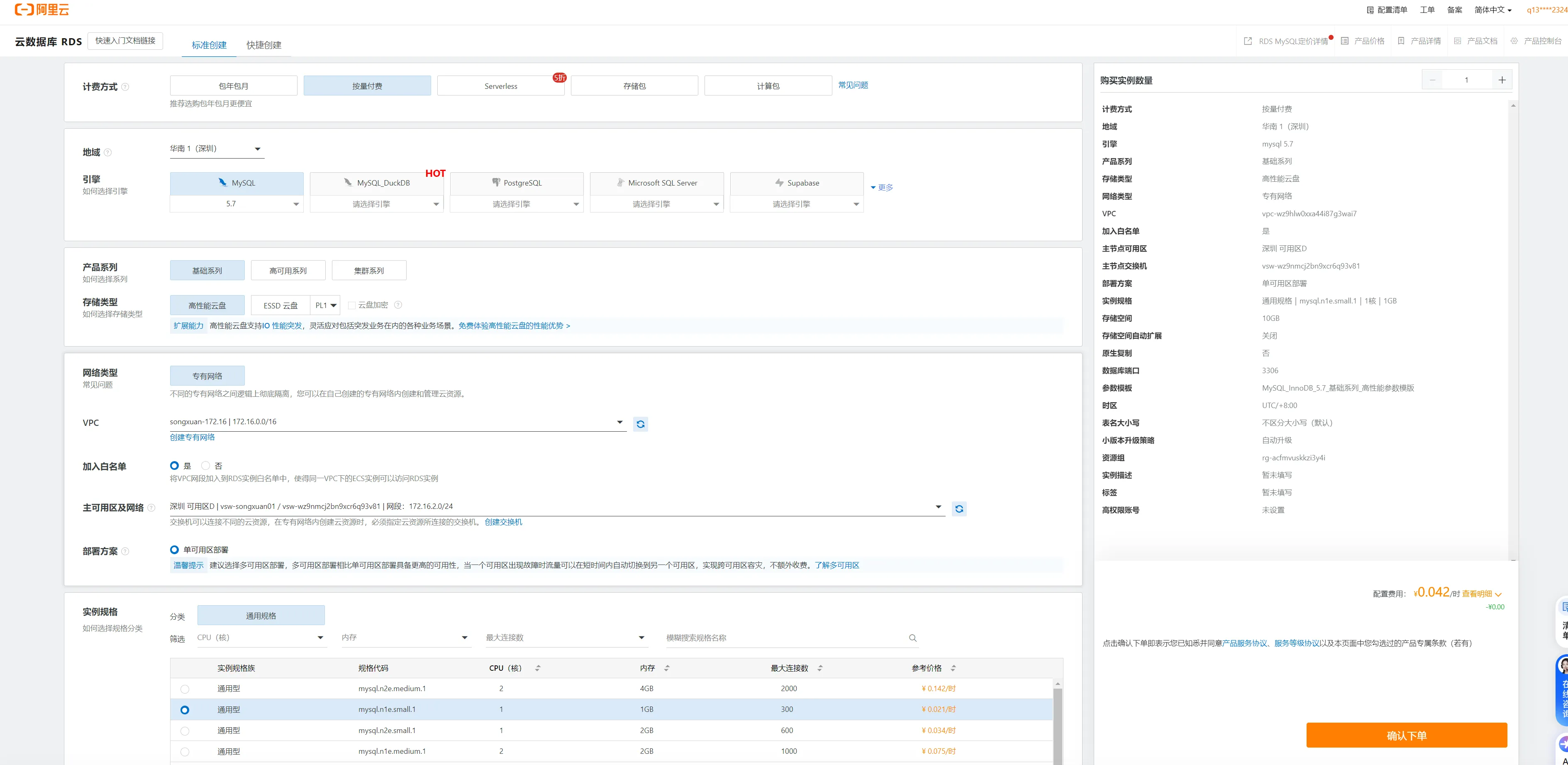Viewport: 1568px width, 765px height.
Task: Click the cloud disk encryption help icon
Action: point(398,305)
